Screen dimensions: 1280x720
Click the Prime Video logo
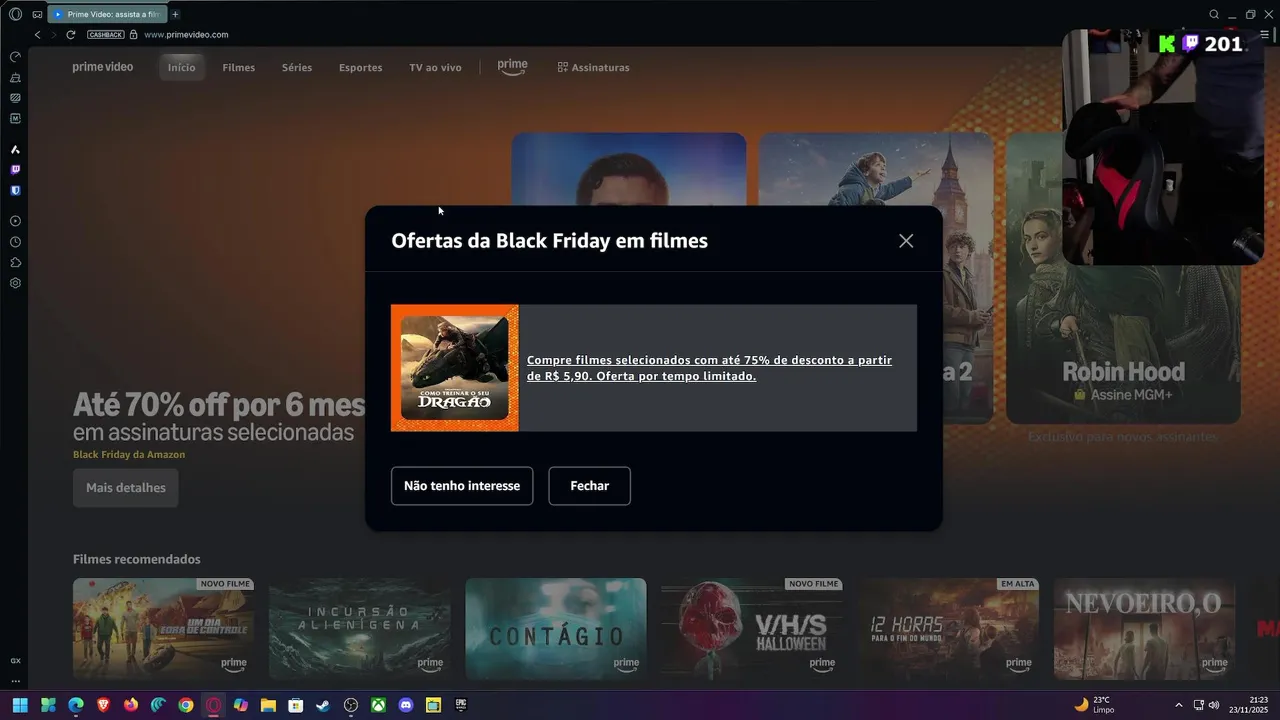tap(102, 67)
